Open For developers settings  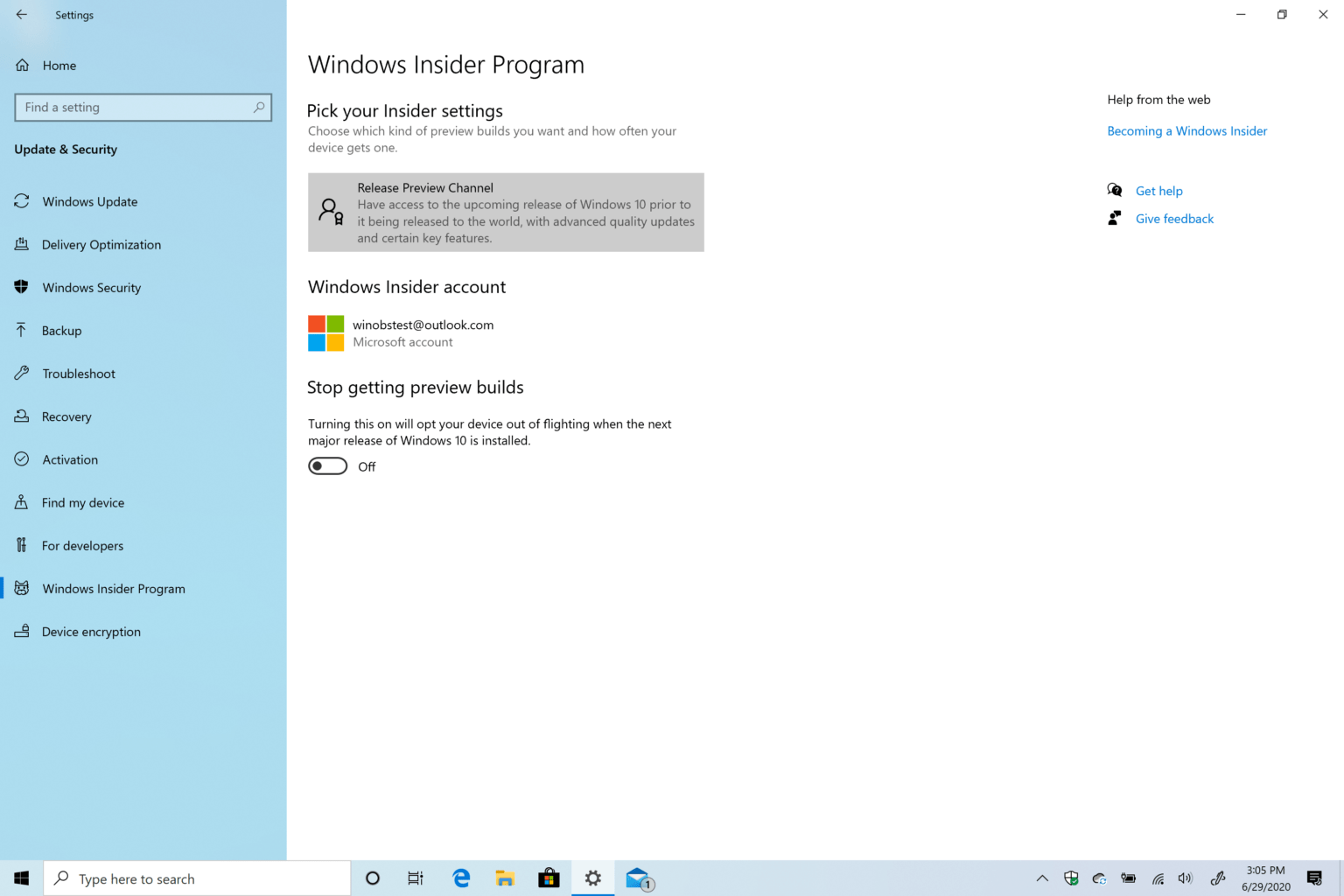point(82,545)
